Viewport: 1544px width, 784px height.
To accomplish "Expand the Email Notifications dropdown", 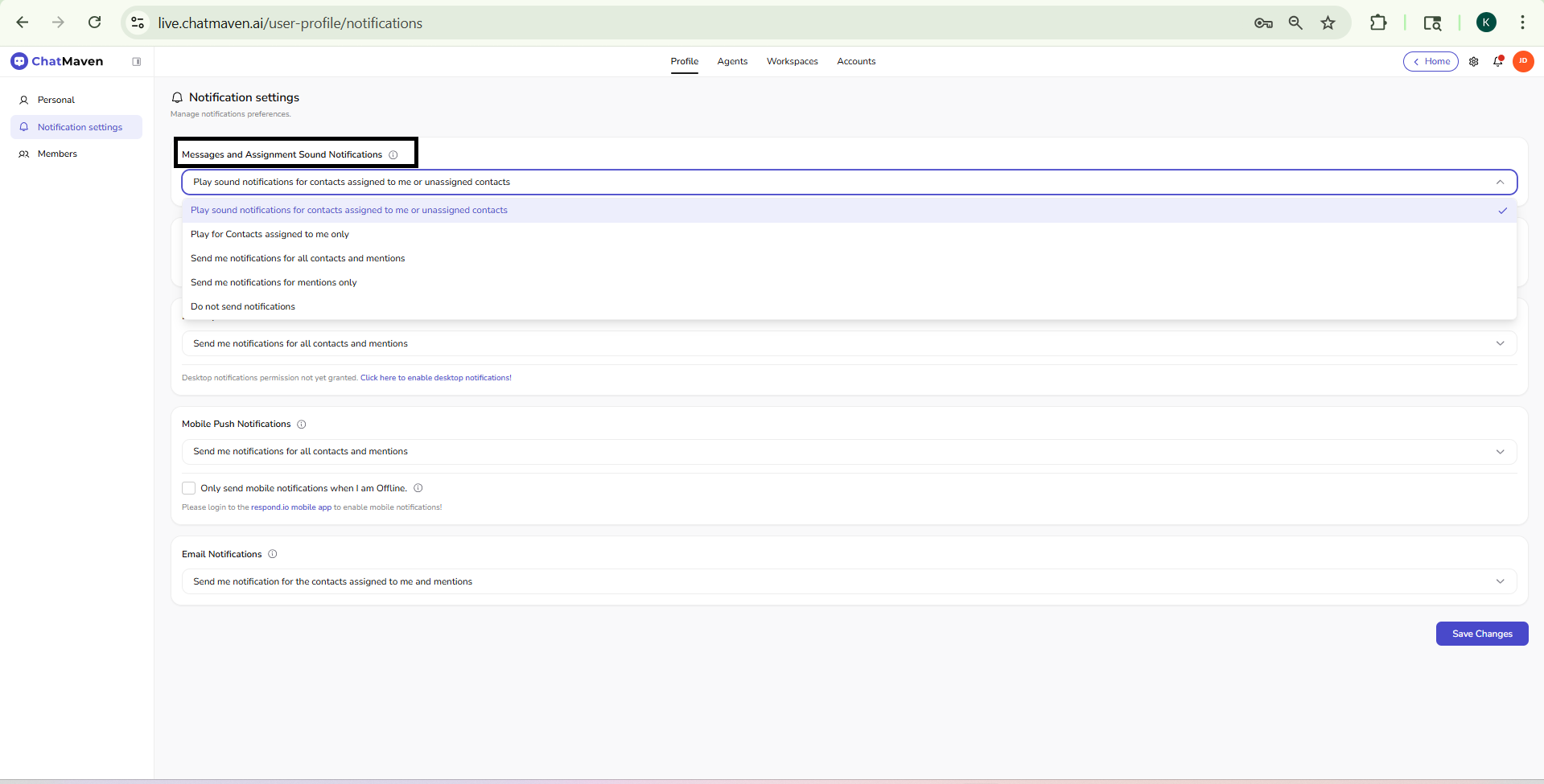I will point(849,582).
